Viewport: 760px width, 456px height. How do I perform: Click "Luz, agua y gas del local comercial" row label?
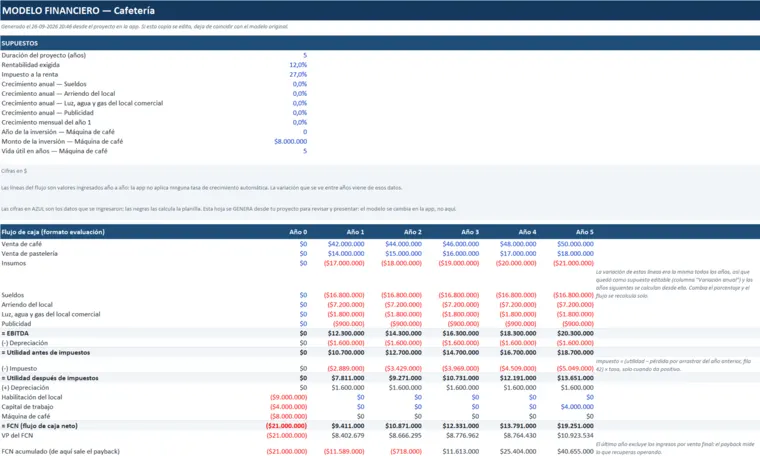click(x=51, y=314)
